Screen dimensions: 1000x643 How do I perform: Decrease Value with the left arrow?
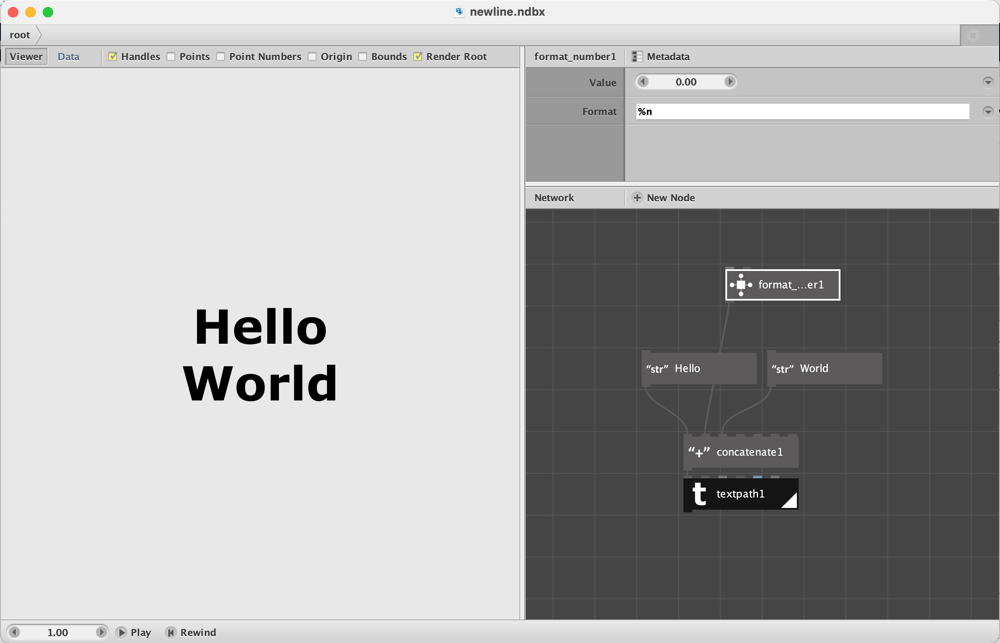pos(643,82)
